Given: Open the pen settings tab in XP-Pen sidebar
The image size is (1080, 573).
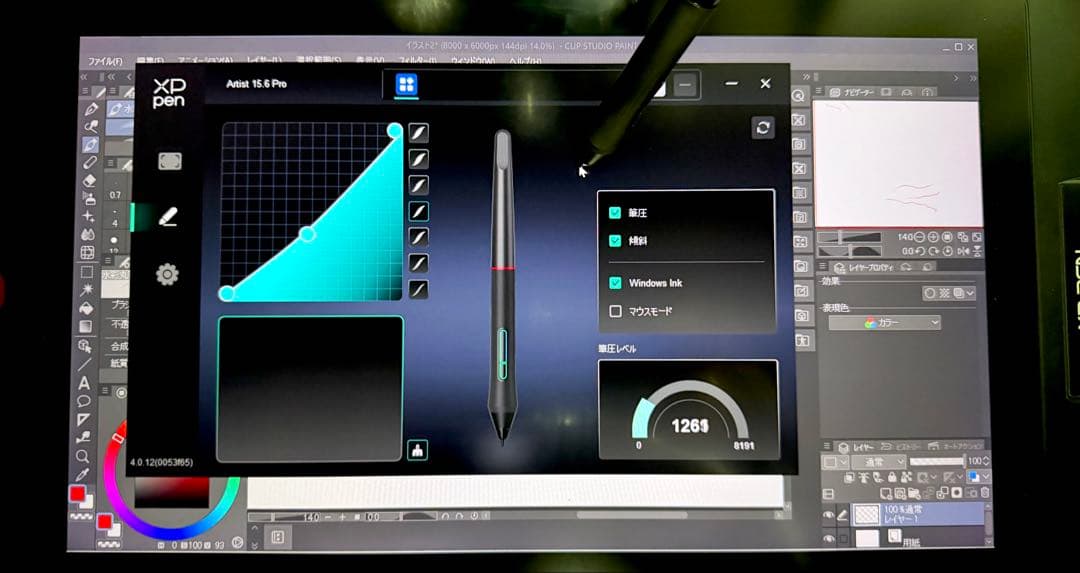Looking at the screenshot, I should (168, 216).
